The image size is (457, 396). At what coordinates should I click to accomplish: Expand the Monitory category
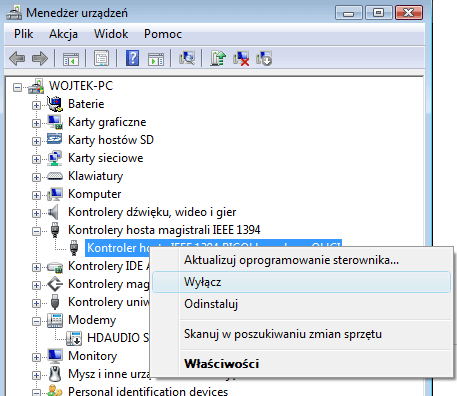click(x=36, y=358)
